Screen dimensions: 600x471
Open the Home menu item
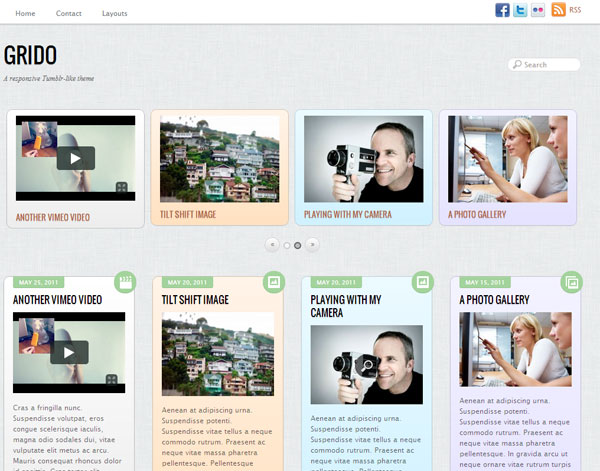tap(25, 13)
